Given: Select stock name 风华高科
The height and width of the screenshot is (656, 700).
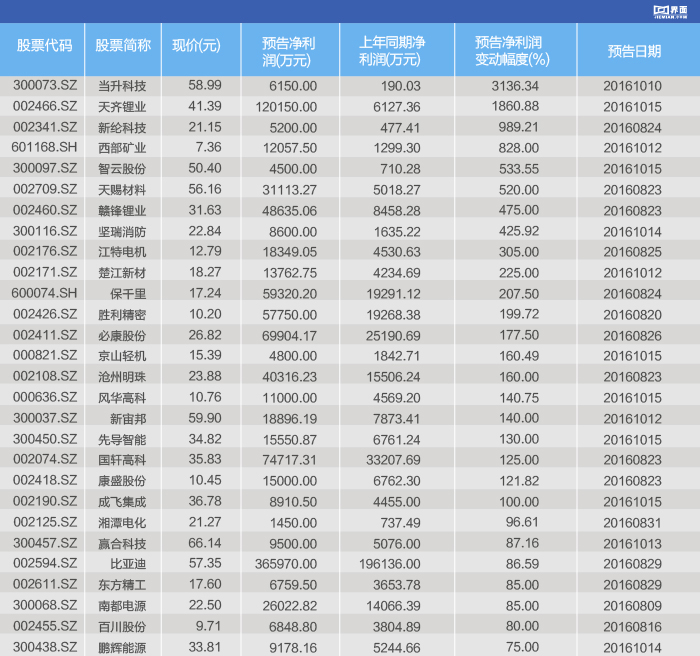Looking at the screenshot, I should [122, 398].
